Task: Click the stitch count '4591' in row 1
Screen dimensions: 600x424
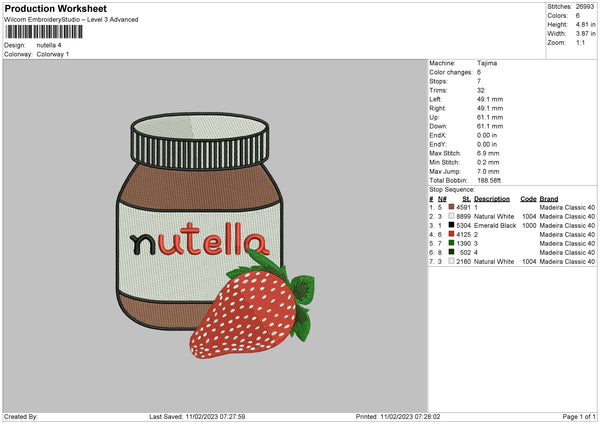Action: (463, 207)
